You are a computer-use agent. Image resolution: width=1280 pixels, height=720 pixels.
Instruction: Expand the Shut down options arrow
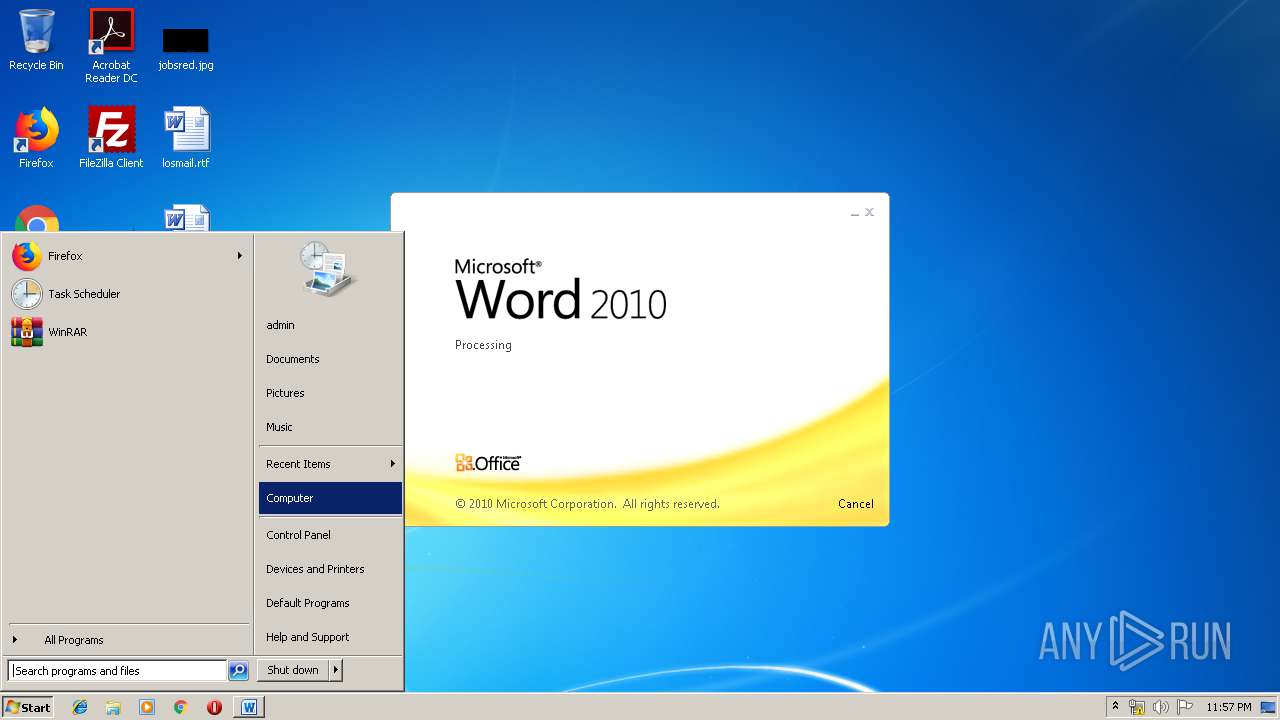[x=336, y=670]
